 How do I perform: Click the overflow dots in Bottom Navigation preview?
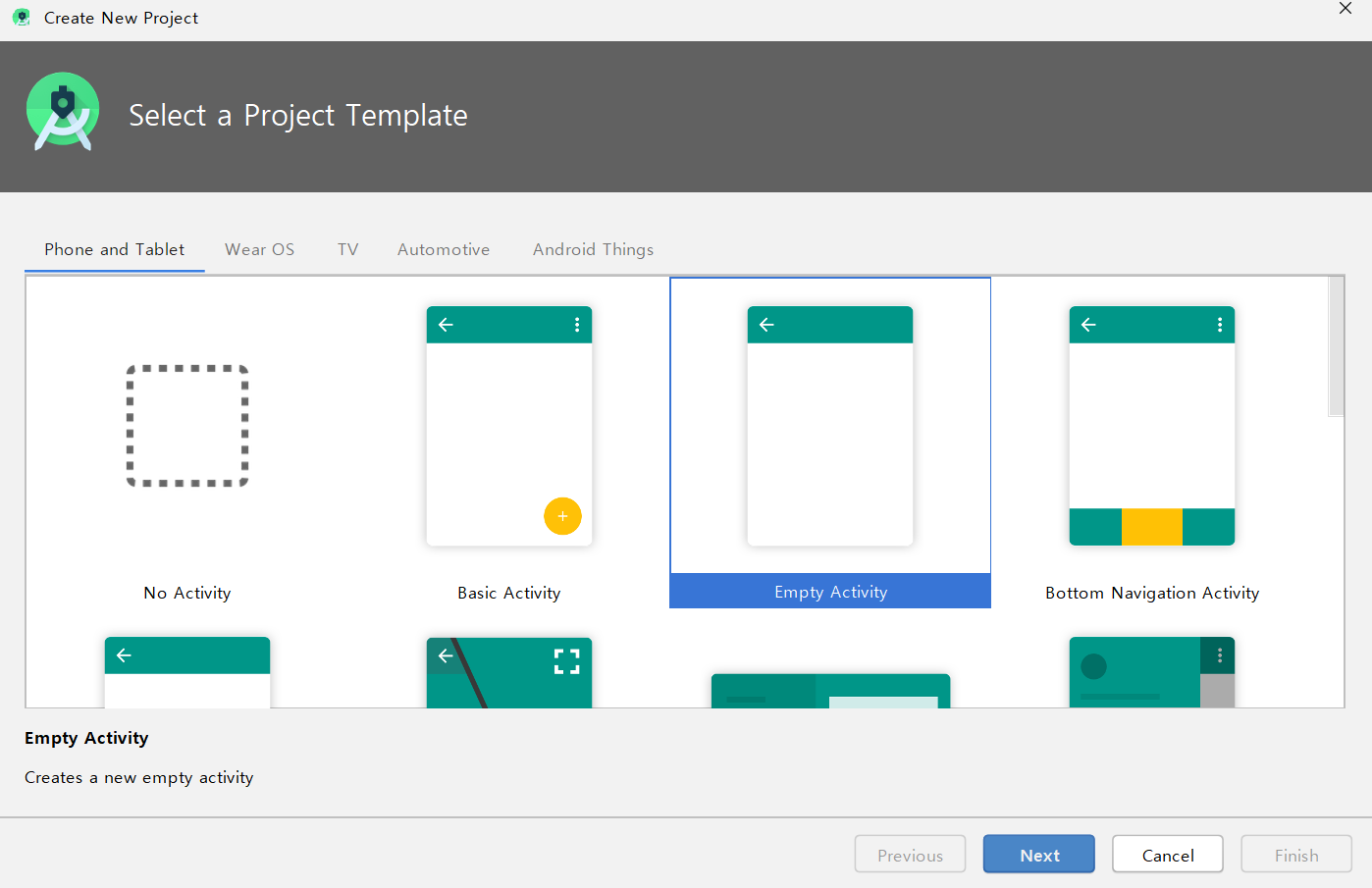click(x=1220, y=325)
